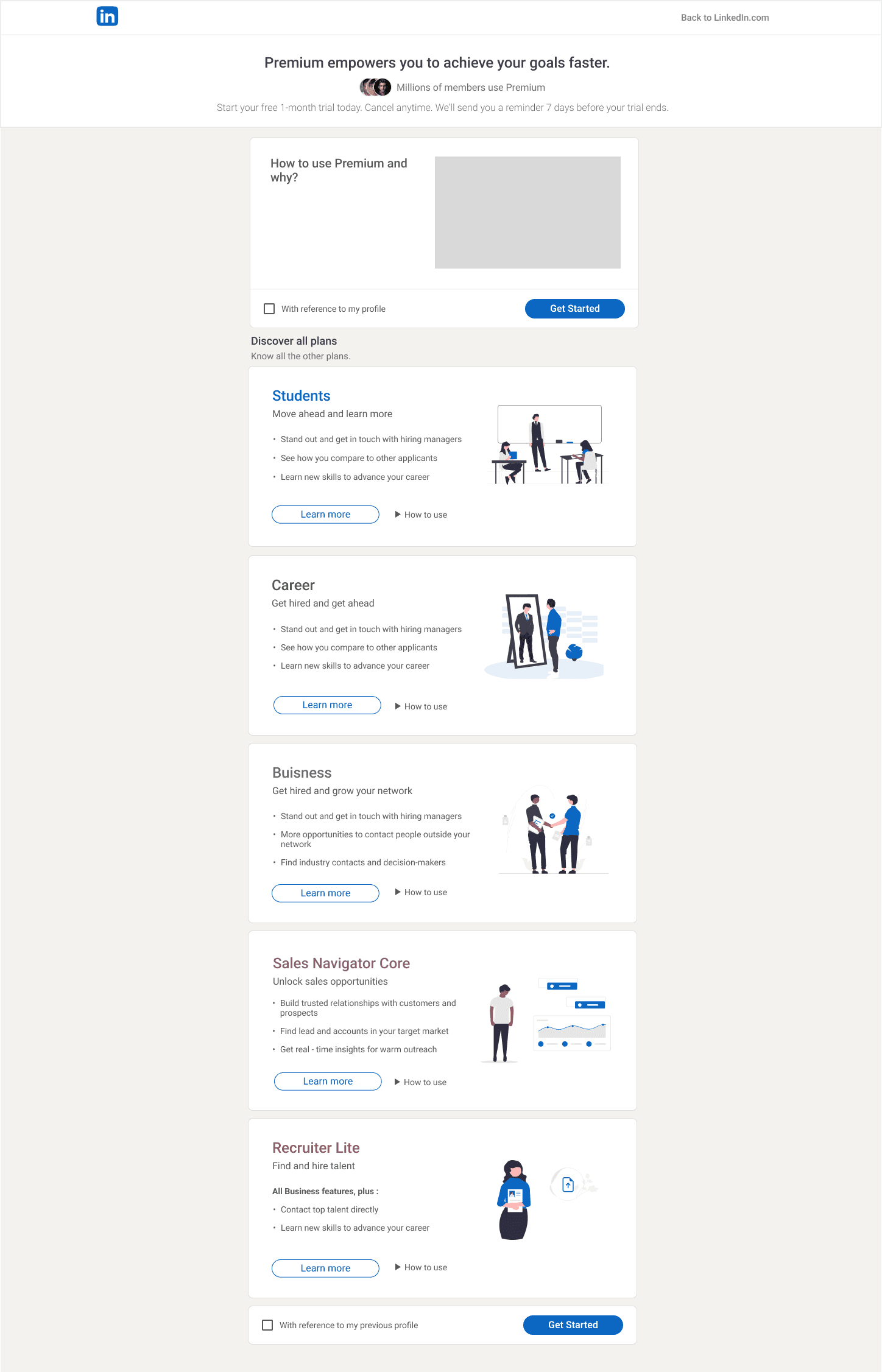Select the Recruiter Lite heading
Image resolution: width=882 pixels, height=1372 pixels.
tap(316, 1148)
